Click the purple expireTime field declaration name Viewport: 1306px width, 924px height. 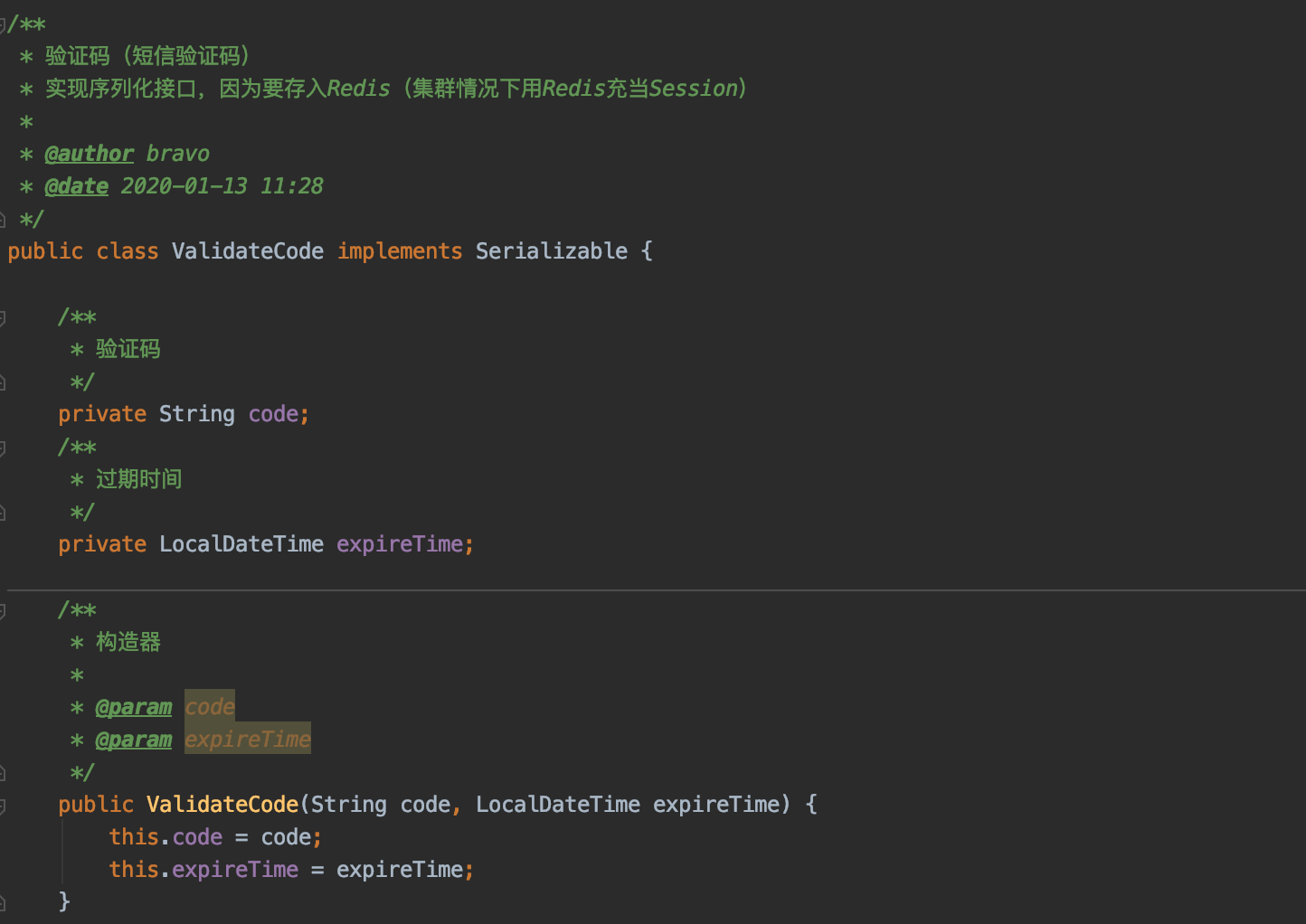coord(400,544)
